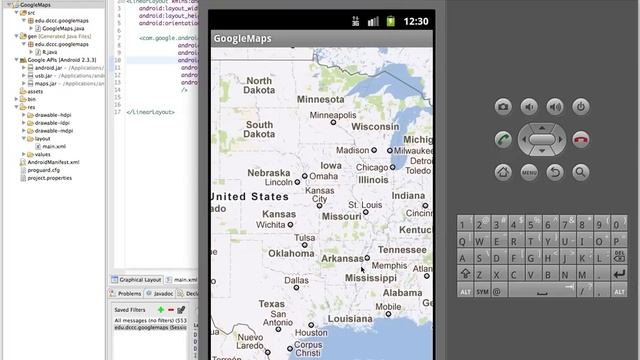Click the SYM key on keyboard
640x360 pixels.
click(482, 291)
